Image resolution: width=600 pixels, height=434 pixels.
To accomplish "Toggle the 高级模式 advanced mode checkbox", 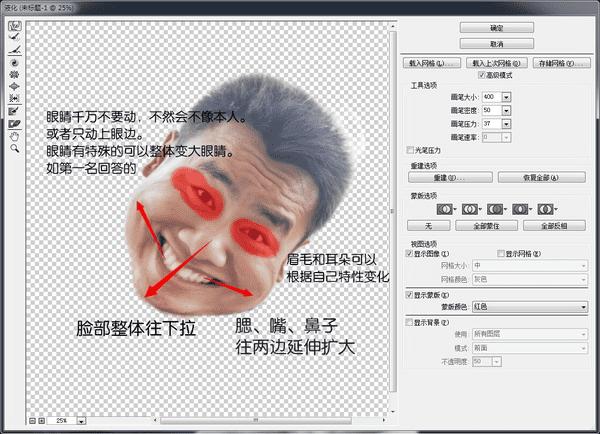I will point(482,75).
